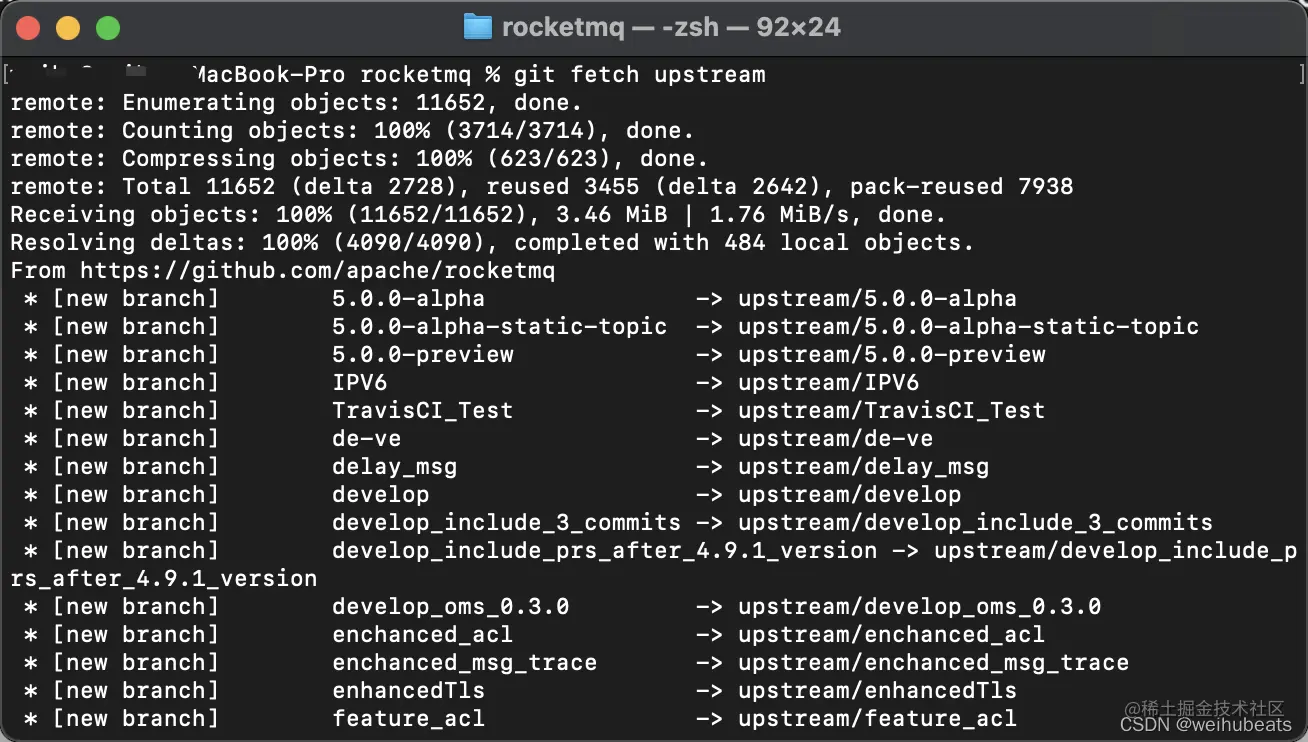Click the "Resolving deltas: 100% (4090/4090)" line
1308x742 pixels.
(492, 243)
